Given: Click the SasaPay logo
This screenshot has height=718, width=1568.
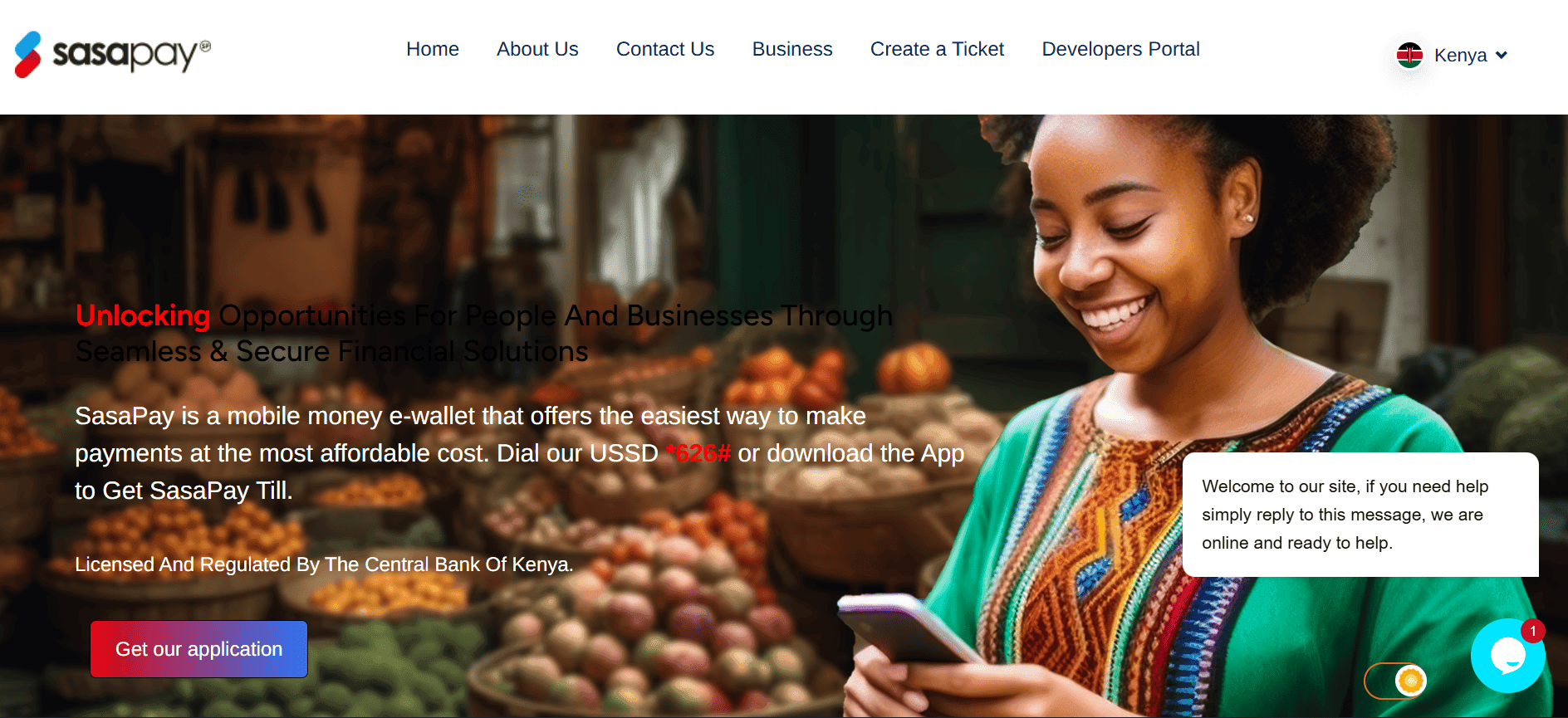Looking at the screenshot, I should pos(112,55).
